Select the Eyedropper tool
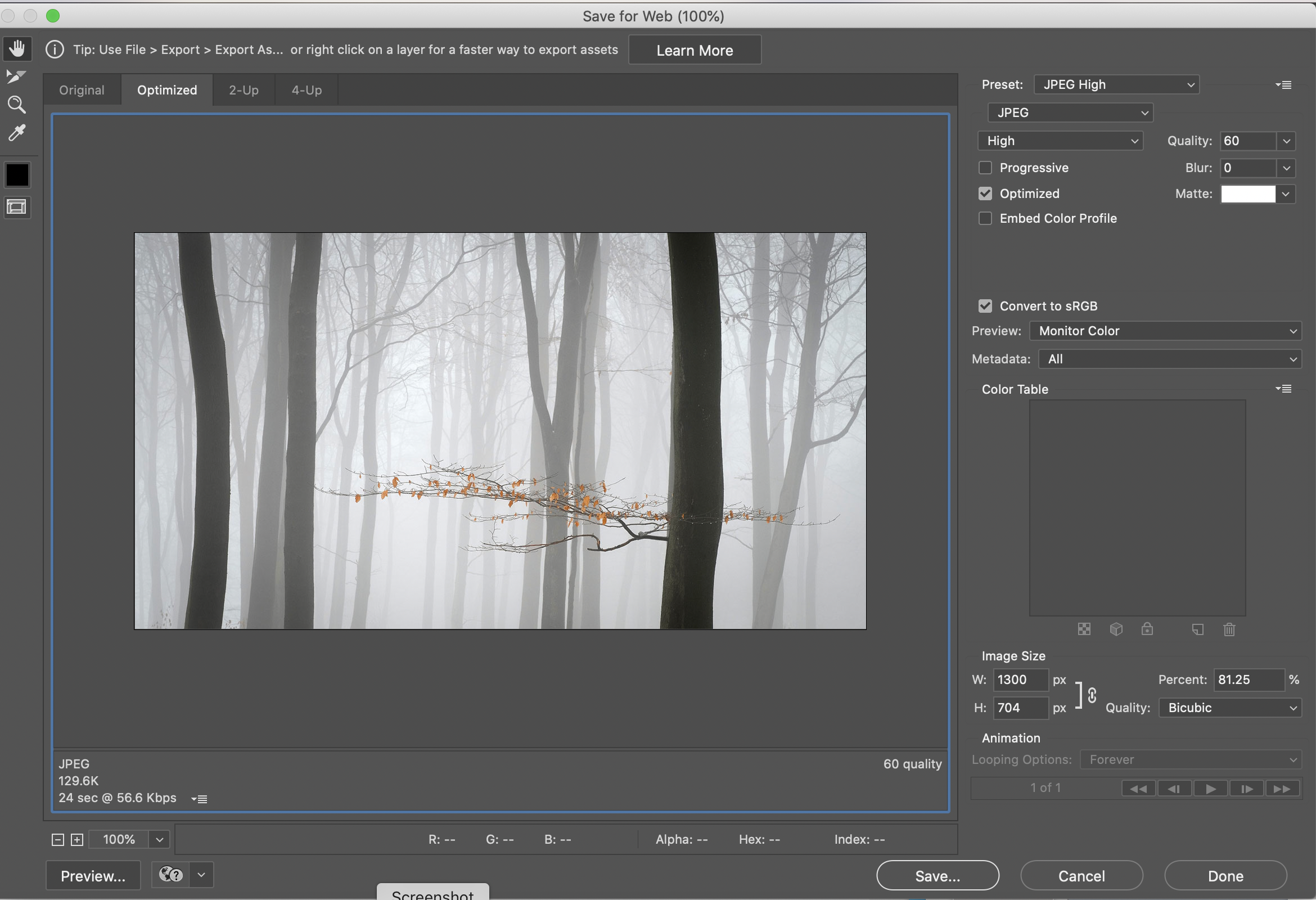Image resolution: width=1316 pixels, height=900 pixels. [16, 133]
